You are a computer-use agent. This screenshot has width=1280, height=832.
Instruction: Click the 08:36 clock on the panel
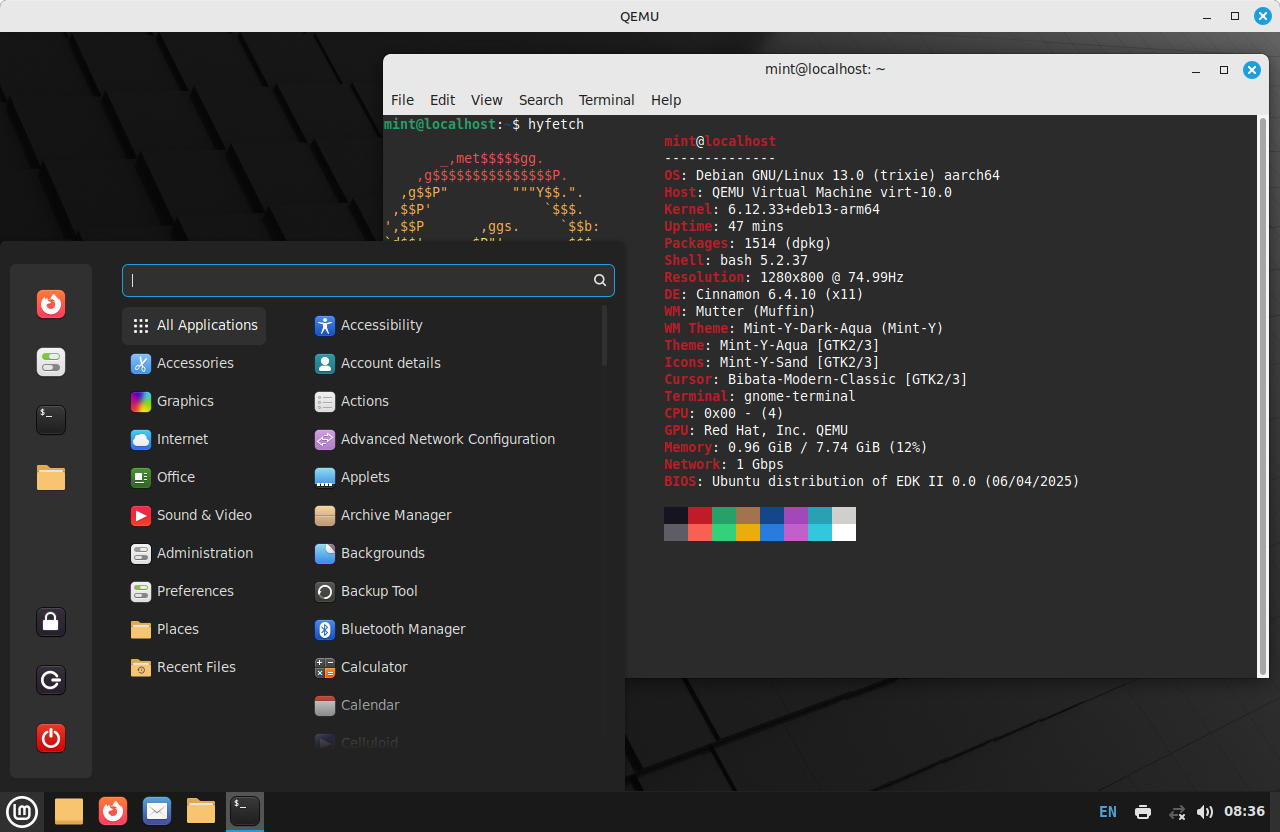pos(1244,812)
